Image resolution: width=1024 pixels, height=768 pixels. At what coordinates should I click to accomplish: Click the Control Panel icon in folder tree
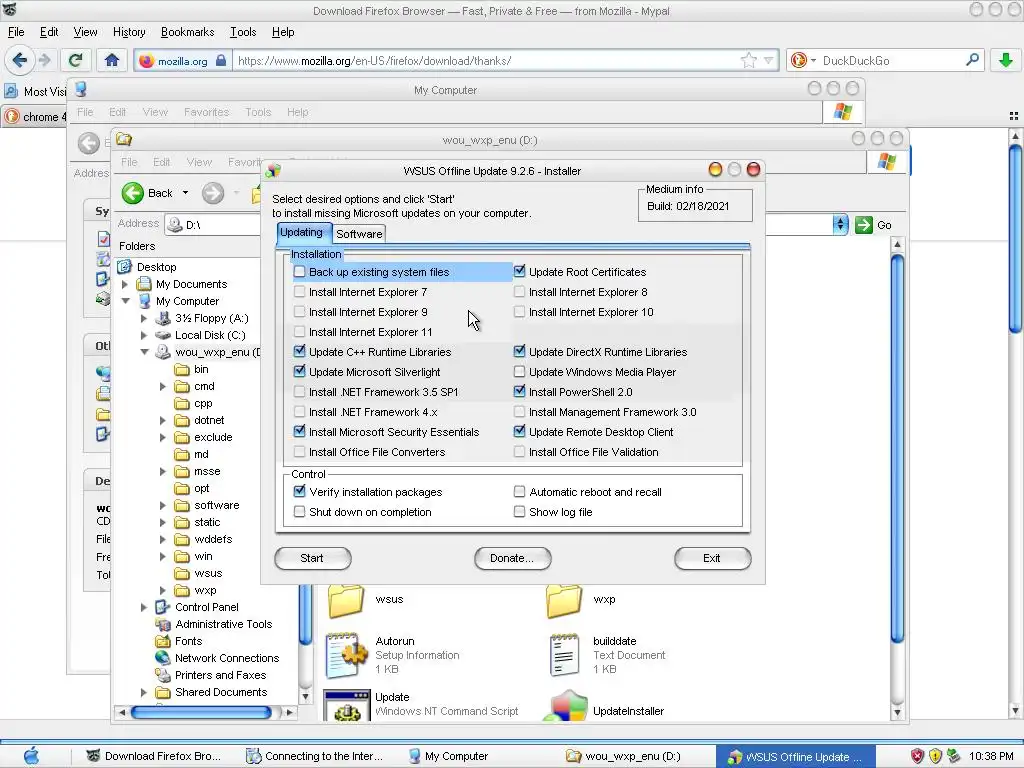162,607
